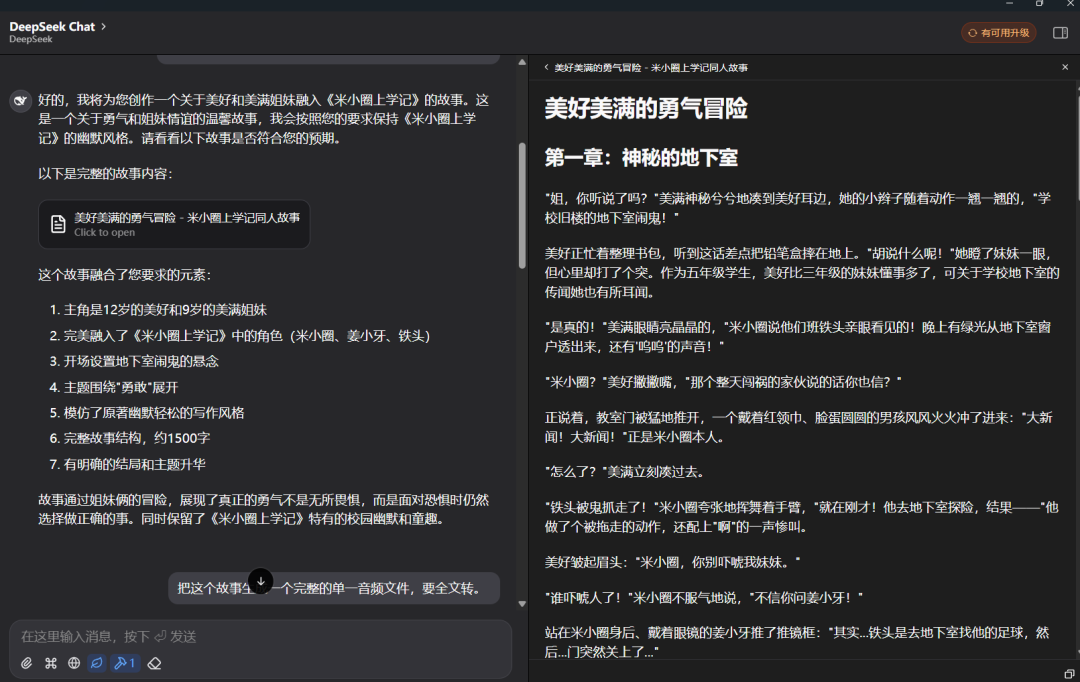The image size is (1080, 682).
Task: Click the 有可用升级 update button
Action: click(999, 32)
